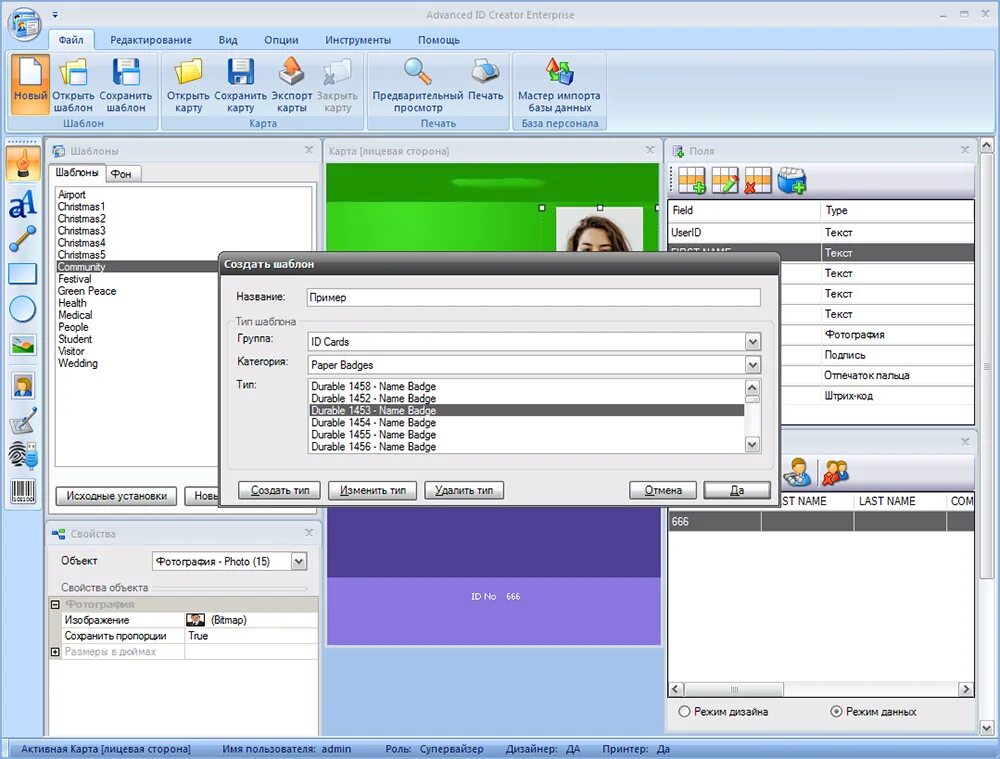
Task: Open the Инструменты ribbon tab
Action: pyautogui.click(x=358, y=40)
